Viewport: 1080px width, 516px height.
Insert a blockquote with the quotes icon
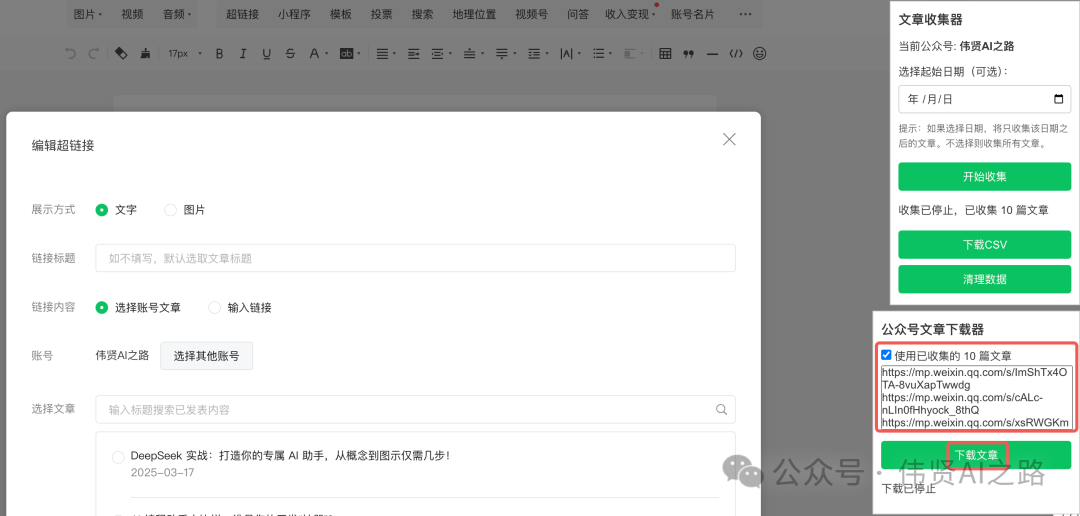[x=688, y=54]
